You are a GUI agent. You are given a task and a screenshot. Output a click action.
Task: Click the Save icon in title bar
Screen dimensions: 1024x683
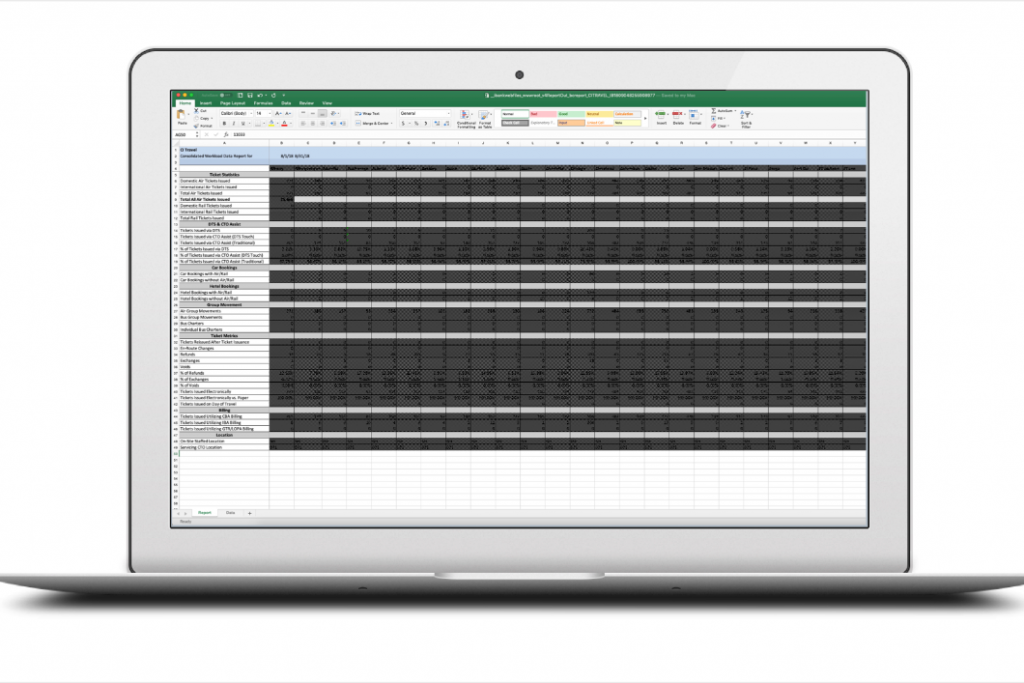tap(249, 95)
